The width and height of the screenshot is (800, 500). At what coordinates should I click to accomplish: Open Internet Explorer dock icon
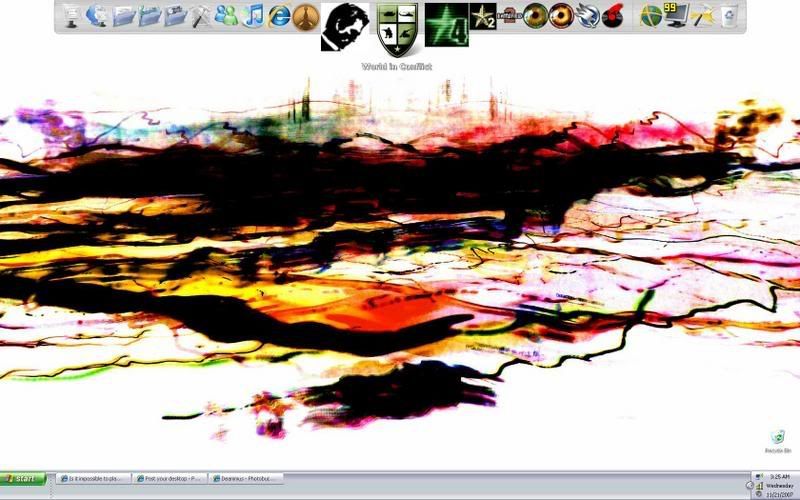(279, 16)
